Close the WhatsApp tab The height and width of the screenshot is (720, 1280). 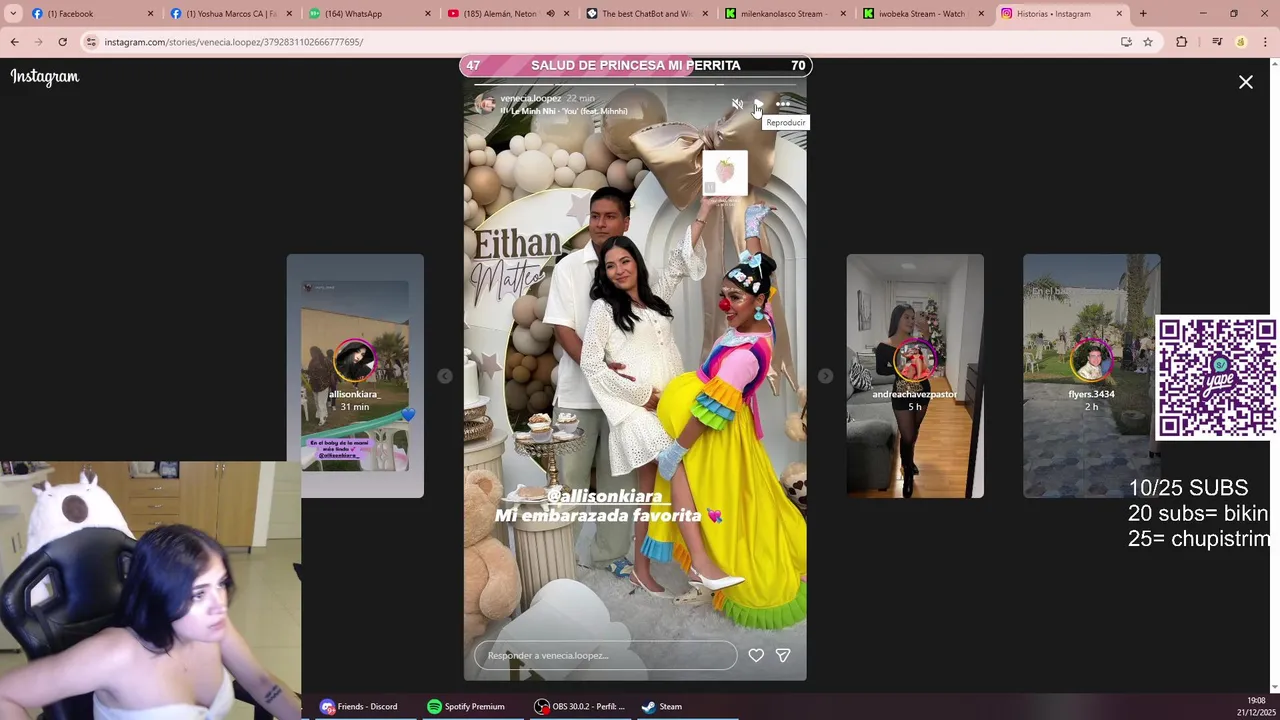428,14
